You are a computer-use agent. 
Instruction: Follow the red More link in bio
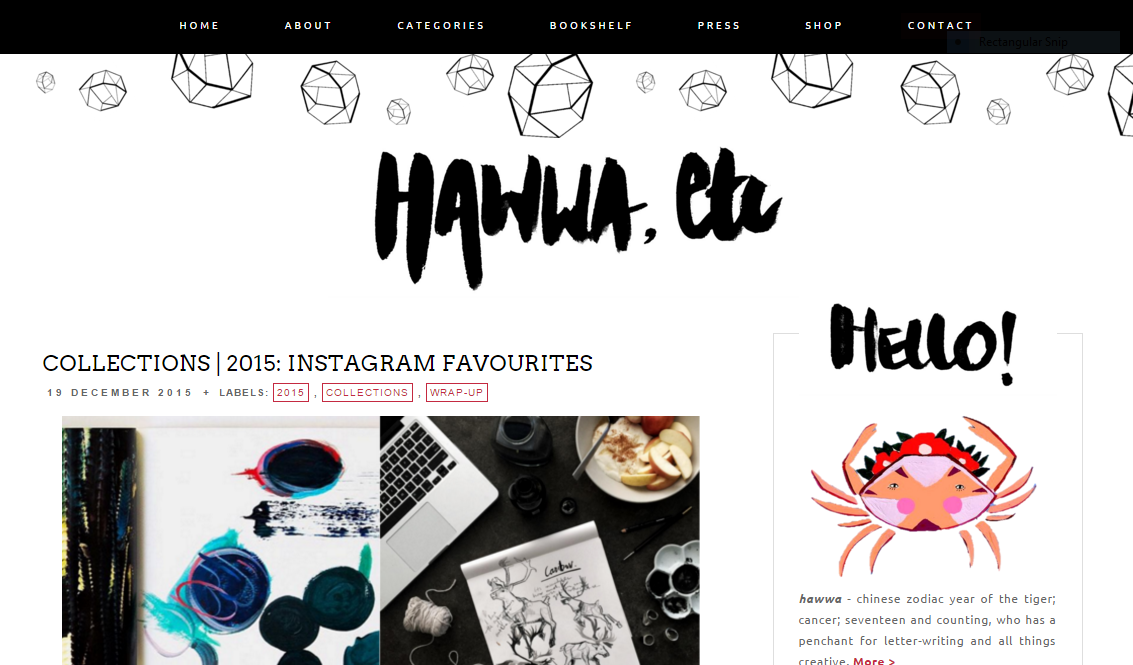(874, 660)
